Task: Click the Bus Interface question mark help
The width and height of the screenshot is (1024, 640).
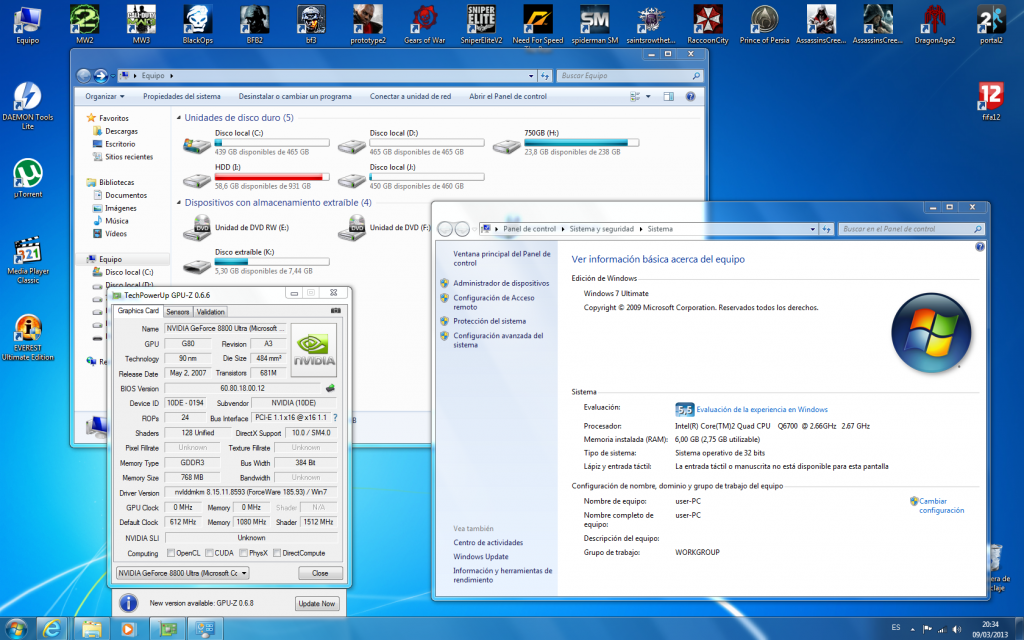Action: [335, 417]
